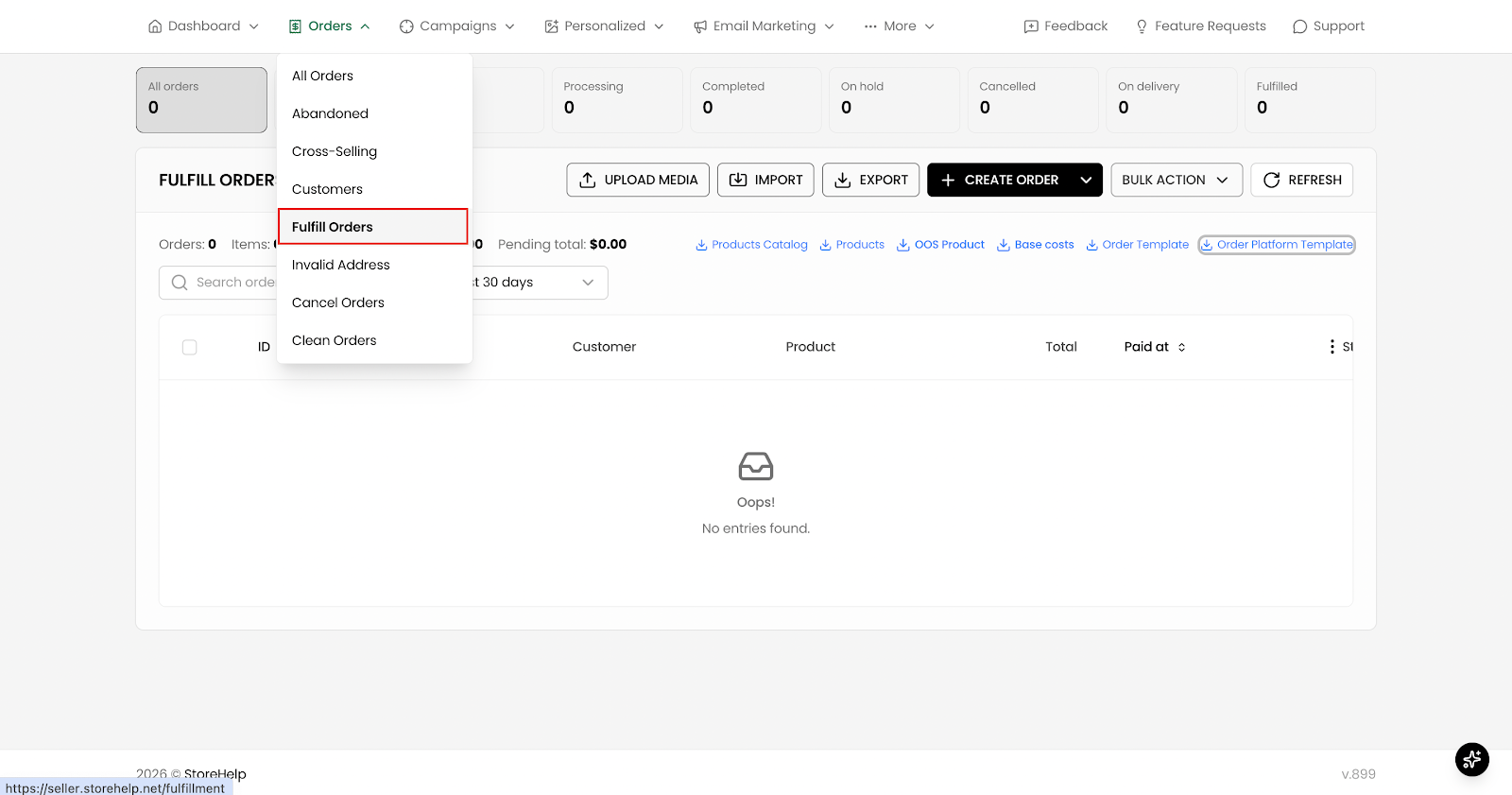
Task: Click the Orders receipt icon in navbar
Action: tap(295, 26)
